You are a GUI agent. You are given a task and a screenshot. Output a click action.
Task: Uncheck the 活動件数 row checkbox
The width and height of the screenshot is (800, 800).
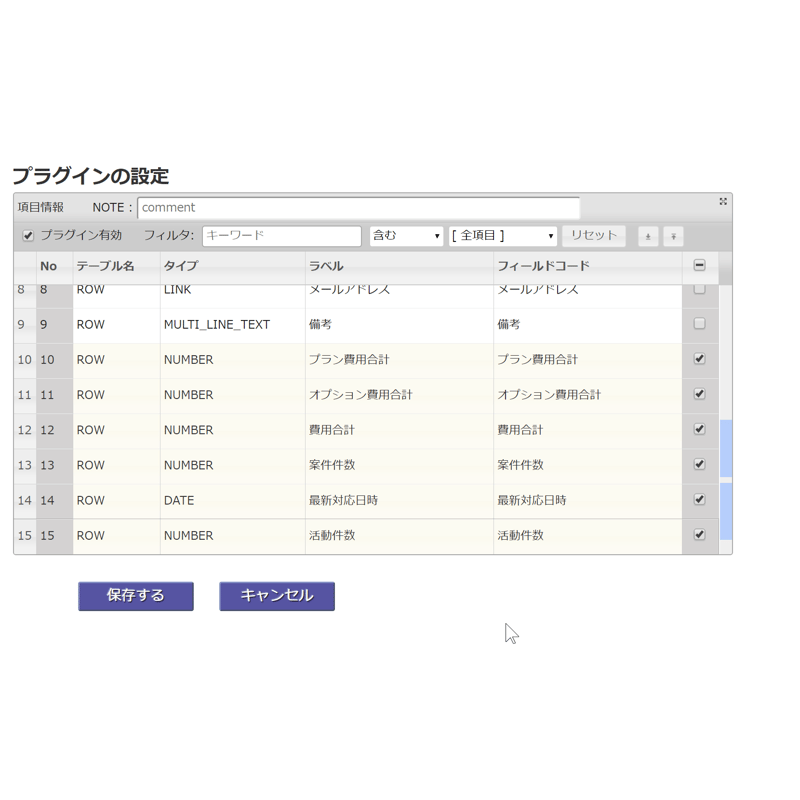[x=700, y=535]
